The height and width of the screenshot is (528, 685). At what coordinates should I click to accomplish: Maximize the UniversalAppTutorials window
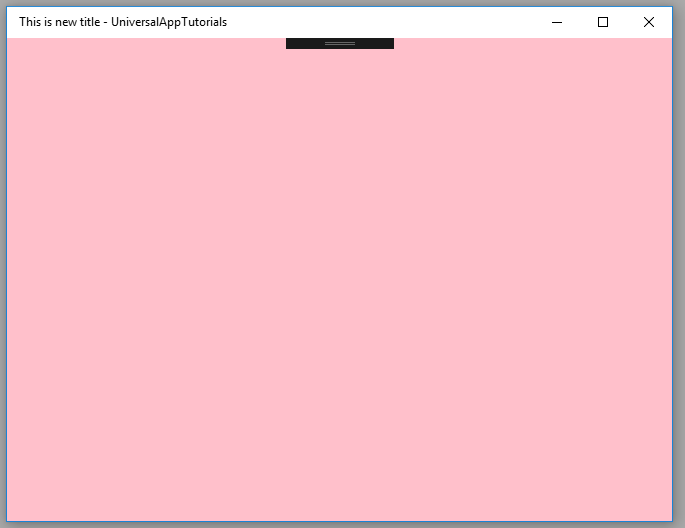coord(603,22)
